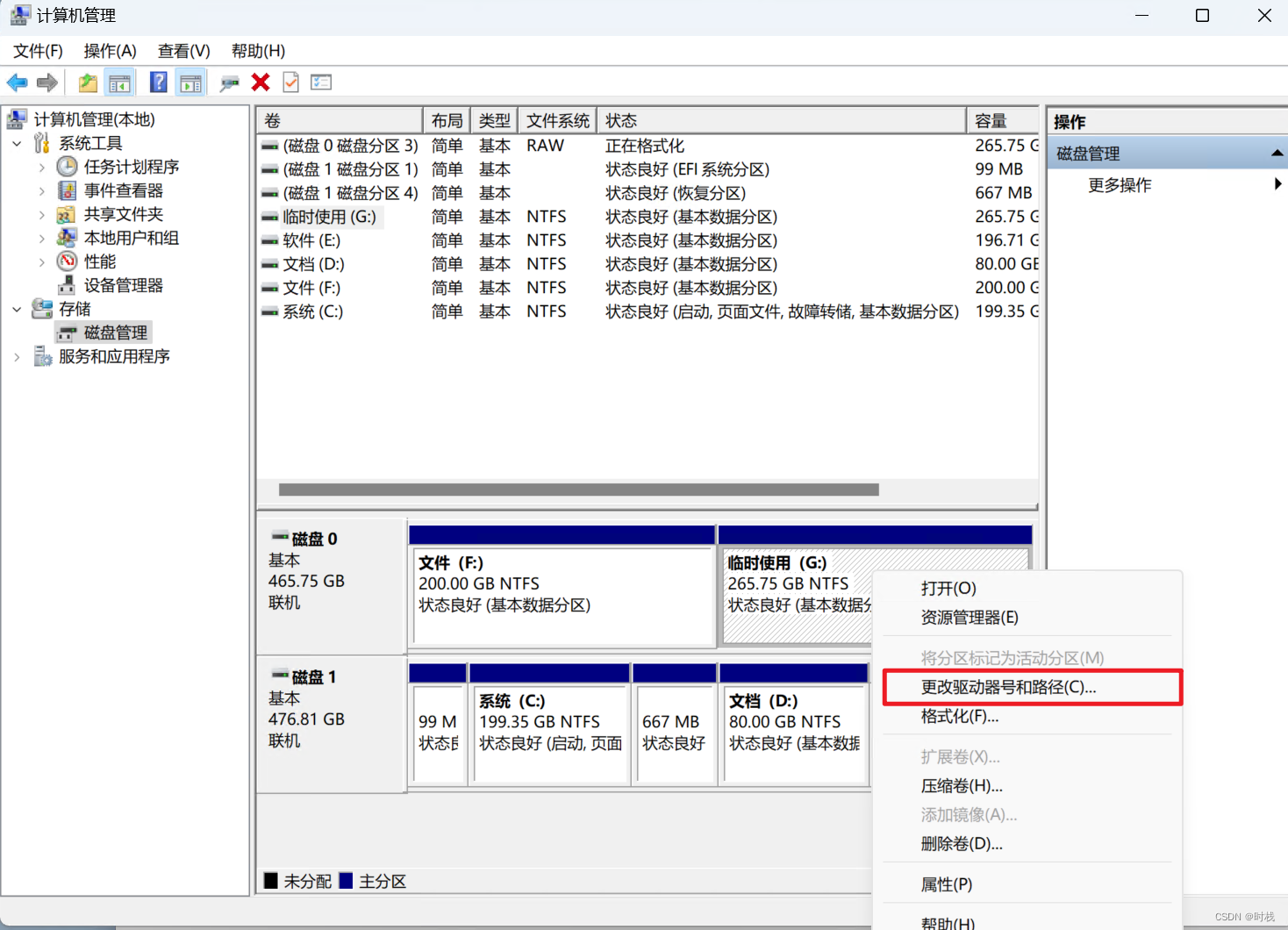Select the 文档 (D:) 80.00 GB partition block

tap(794, 724)
